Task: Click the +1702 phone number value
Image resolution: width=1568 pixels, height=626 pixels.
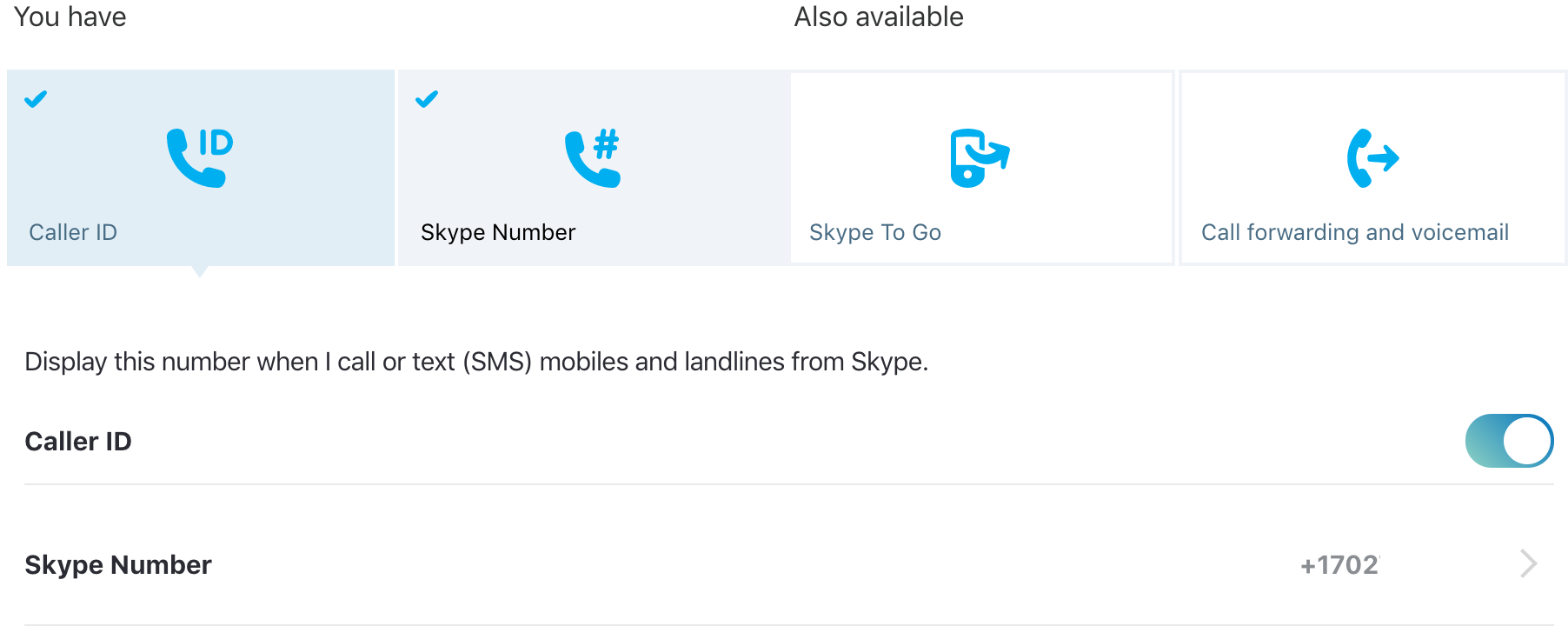Action: [x=1339, y=565]
